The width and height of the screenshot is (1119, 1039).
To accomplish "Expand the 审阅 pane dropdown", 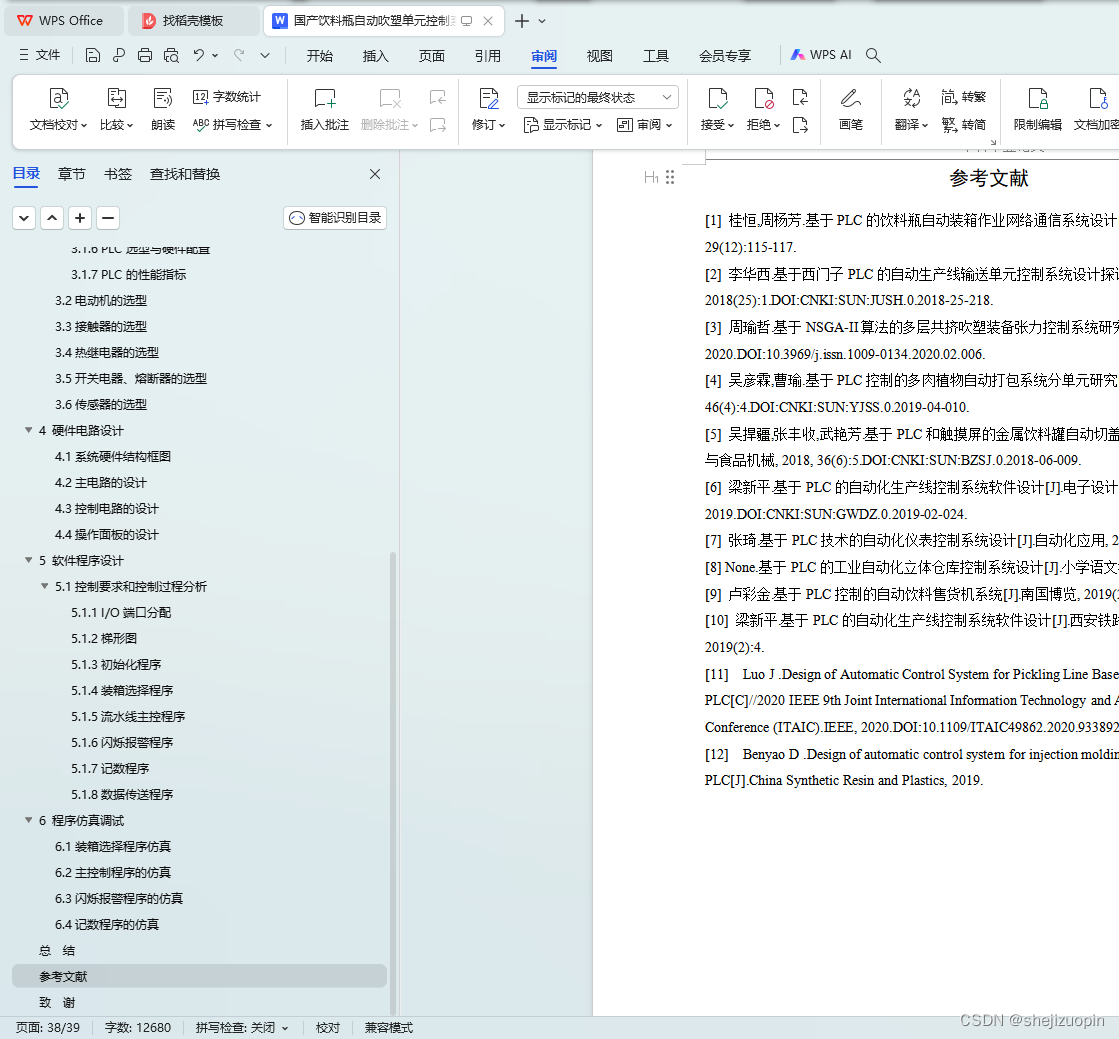I will [x=644, y=125].
